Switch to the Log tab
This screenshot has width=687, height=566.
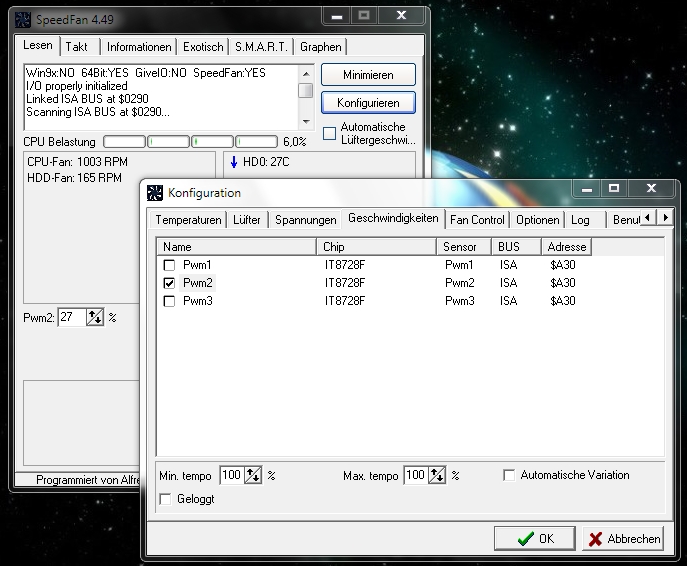coord(580,219)
